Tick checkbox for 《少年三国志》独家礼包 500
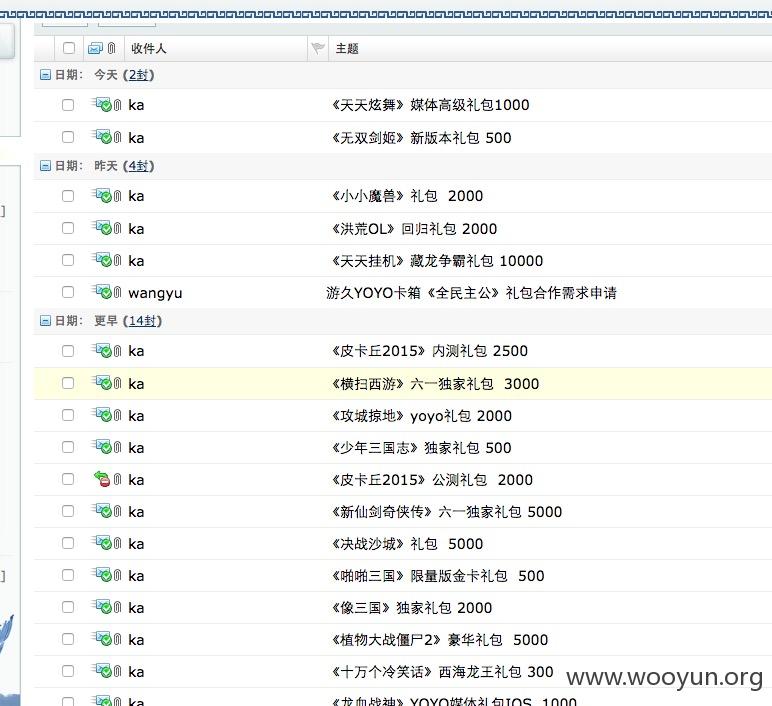The width and height of the screenshot is (772, 706). (x=68, y=447)
